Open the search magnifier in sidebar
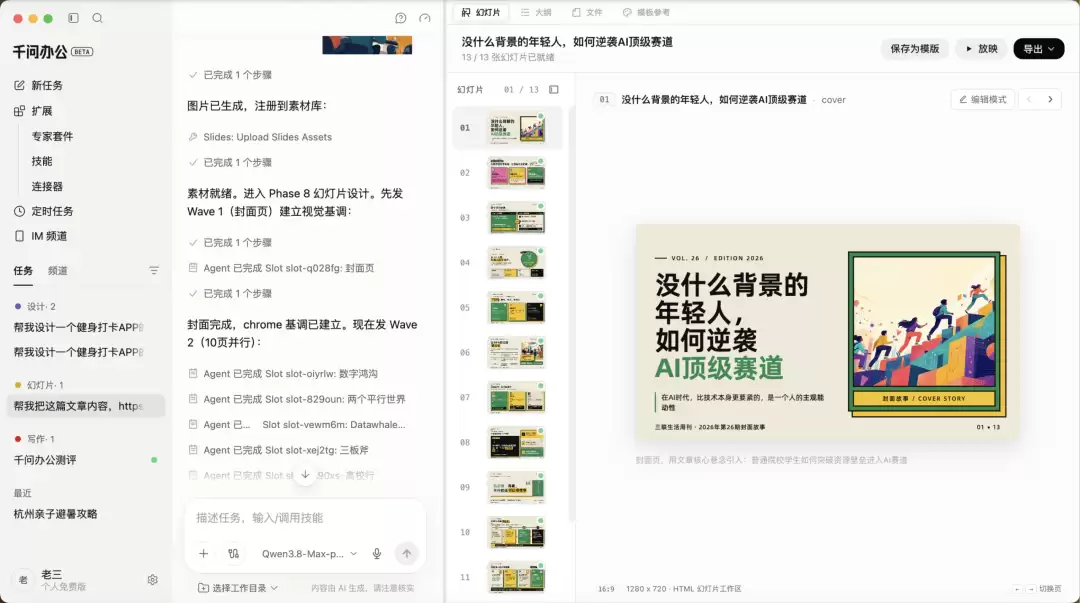The width and height of the screenshot is (1080, 603). (x=97, y=18)
